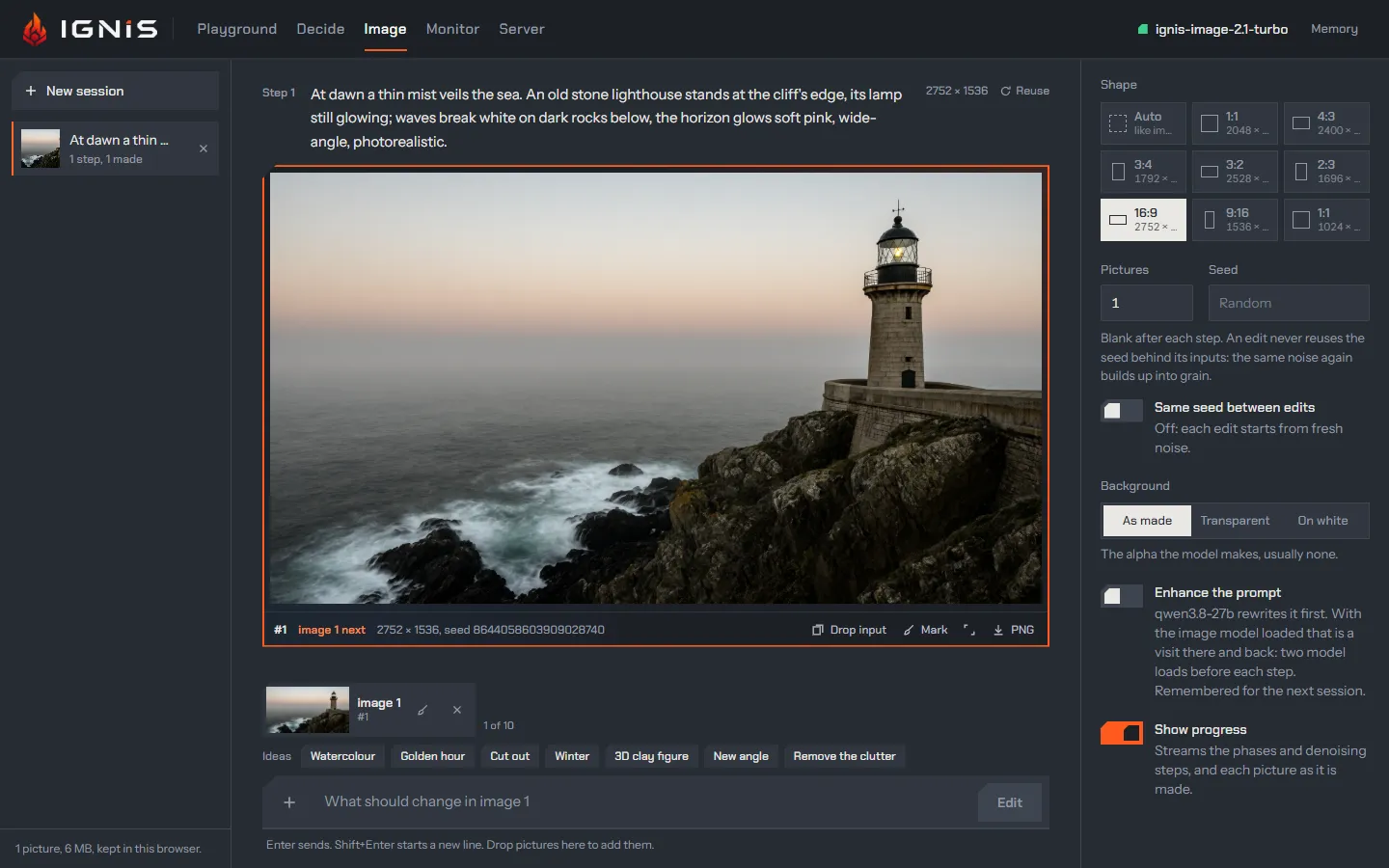Screen dimensions: 1389x868
Task: Select the As made background option
Action: click(x=1147, y=521)
